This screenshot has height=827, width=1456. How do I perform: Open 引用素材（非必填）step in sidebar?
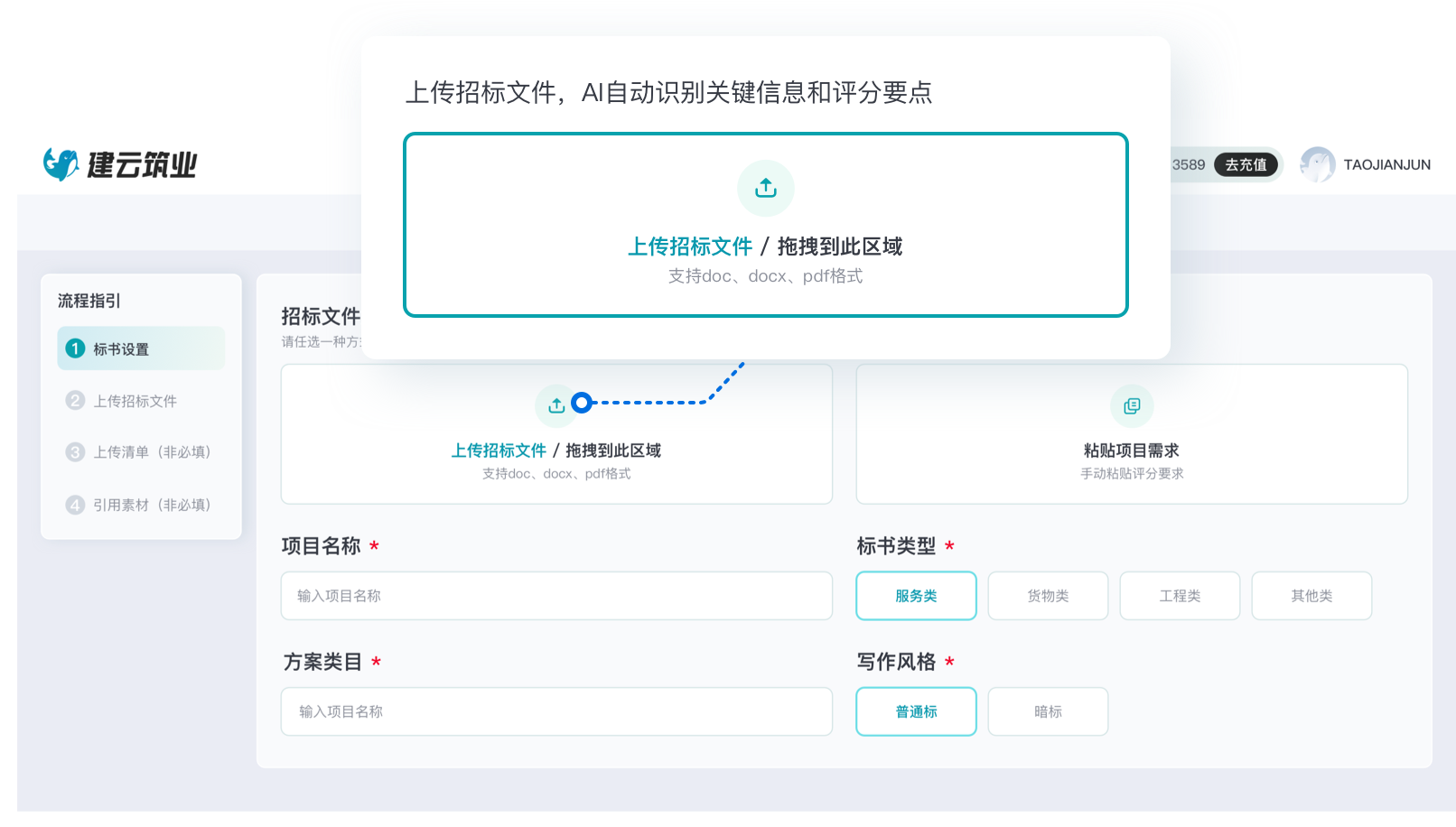[151, 505]
